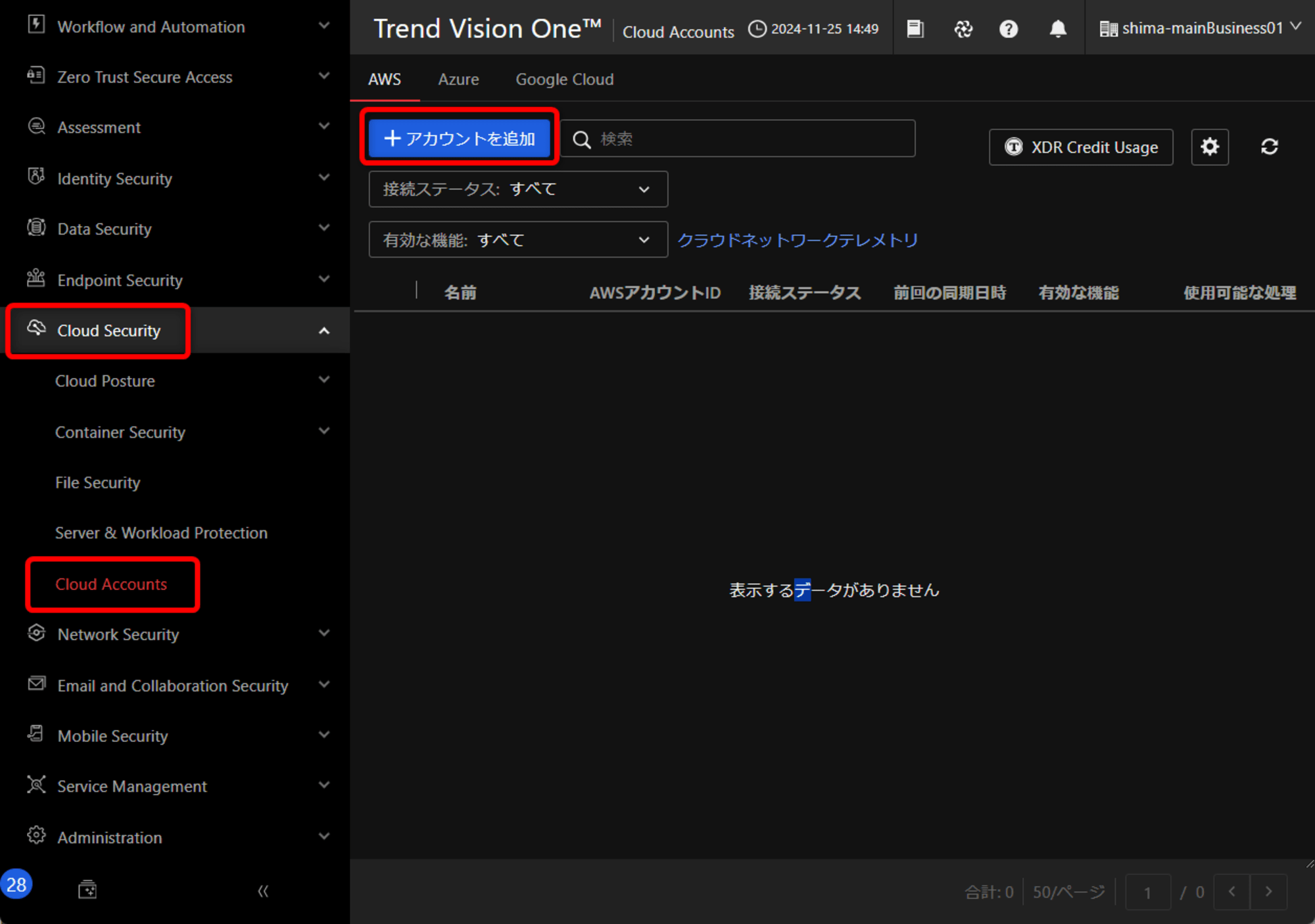
Task: Click the 接続ステータス column header
Action: [805, 292]
